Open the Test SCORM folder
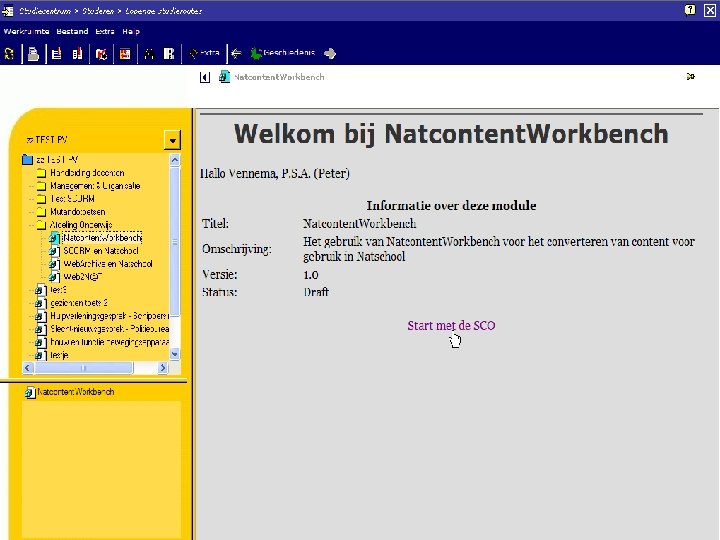This screenshot has height=540, width=720. coord(66,199)
